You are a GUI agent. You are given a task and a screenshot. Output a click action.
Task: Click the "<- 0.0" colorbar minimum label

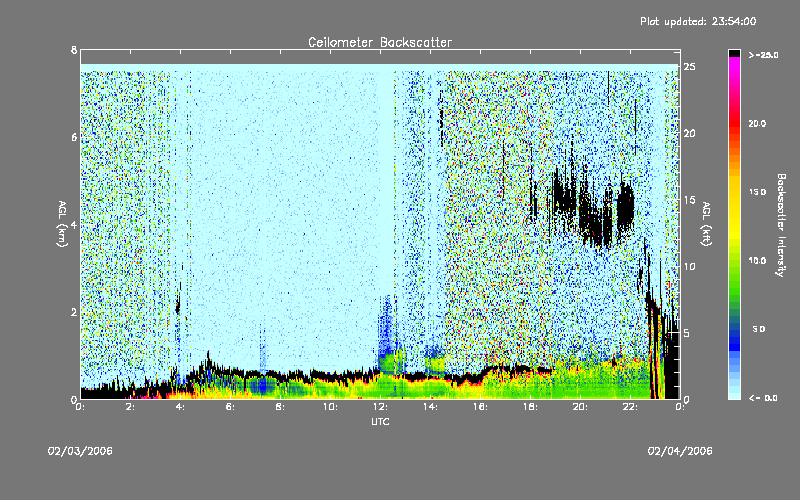pos(763,397)
